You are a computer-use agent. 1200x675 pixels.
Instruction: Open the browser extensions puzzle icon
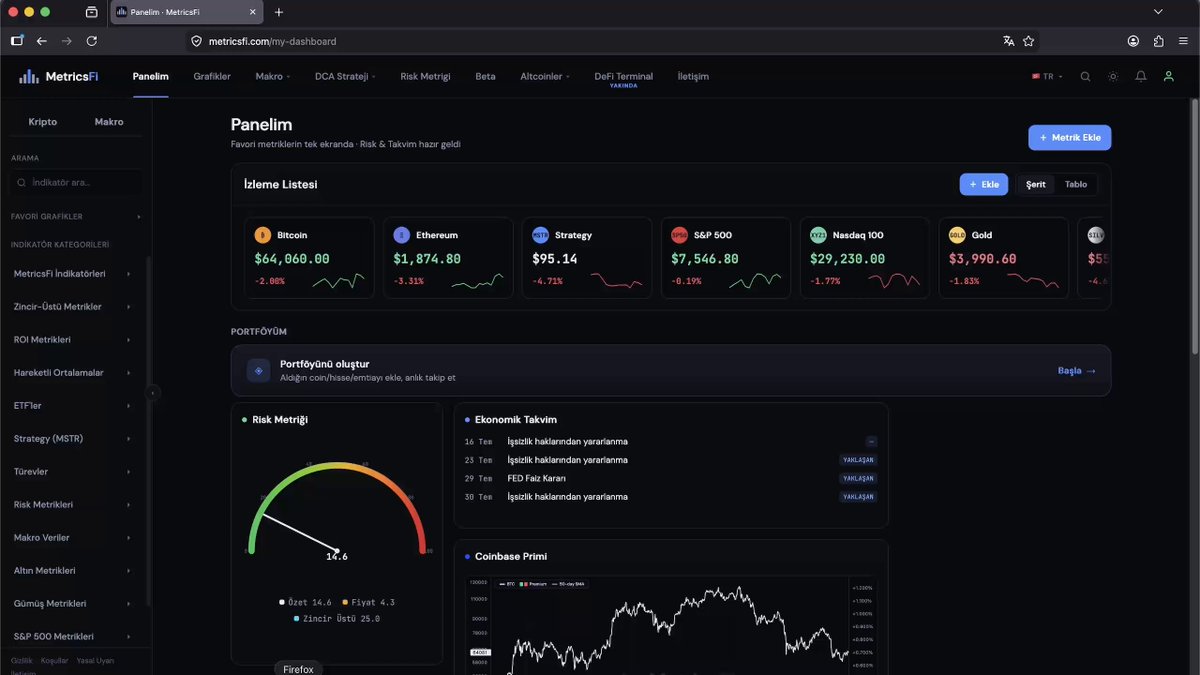(x=1159, y=41)
